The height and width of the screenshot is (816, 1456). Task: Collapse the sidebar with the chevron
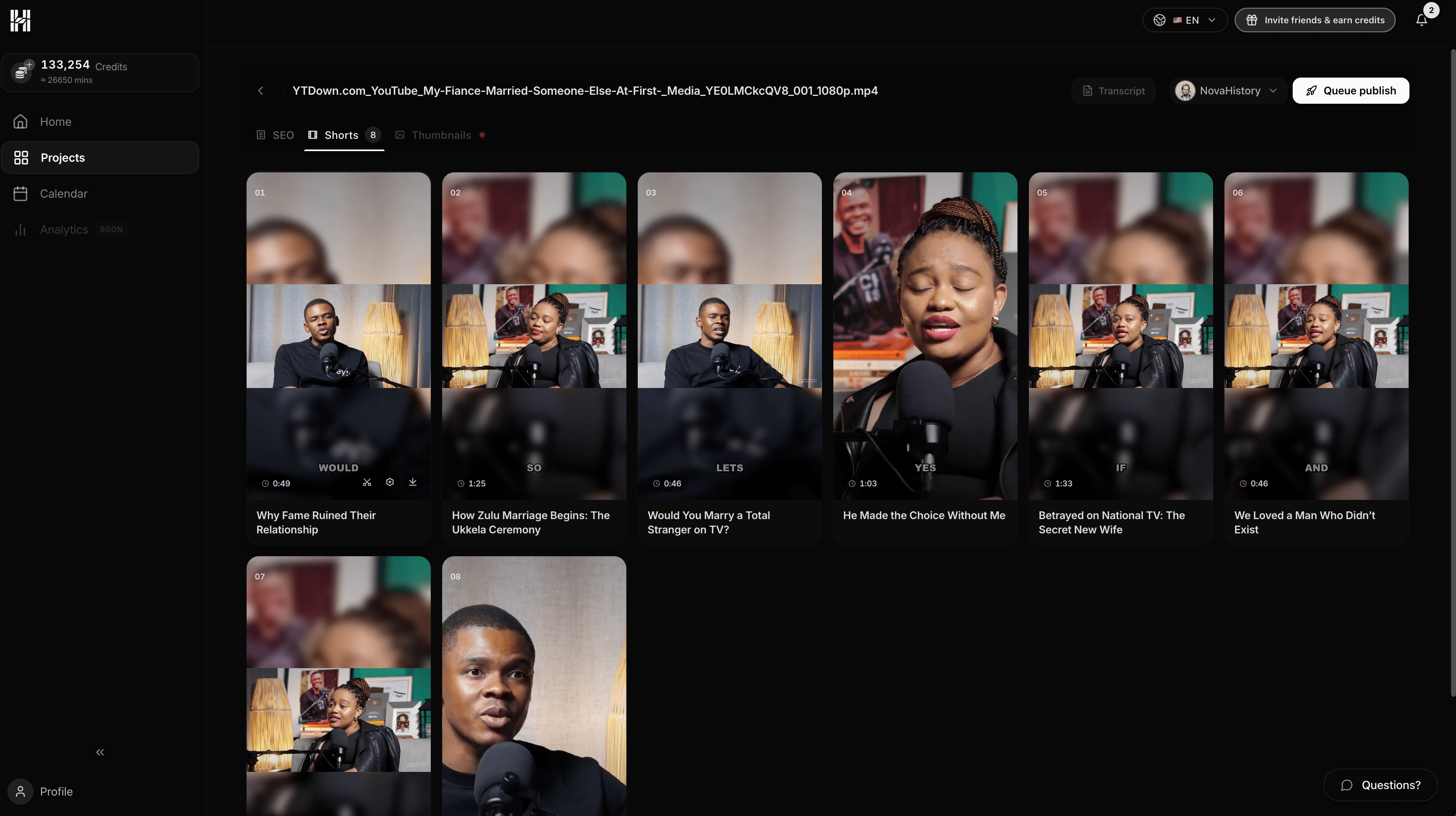[x=100, y=752]
